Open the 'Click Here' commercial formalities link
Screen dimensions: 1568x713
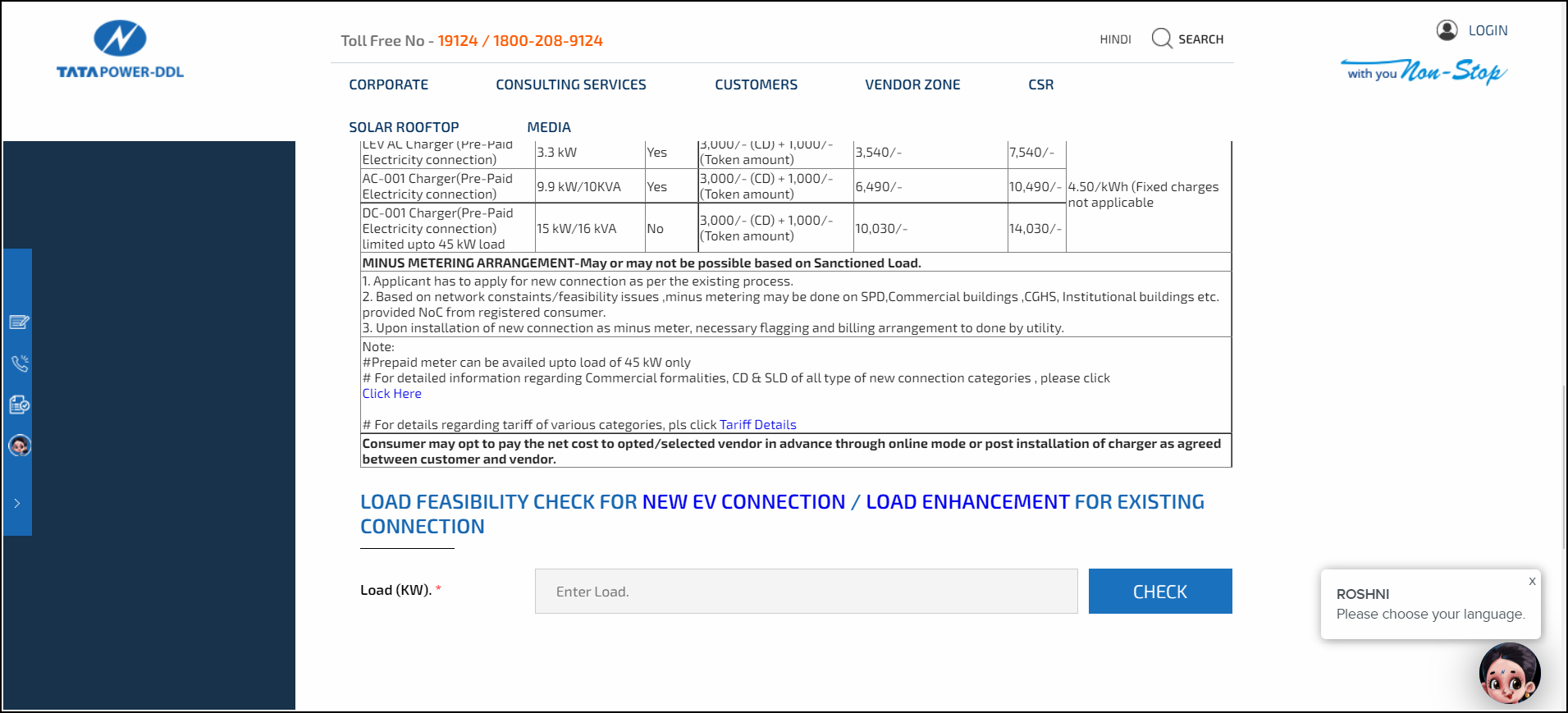pyautogui.click(x=391, y=394)
